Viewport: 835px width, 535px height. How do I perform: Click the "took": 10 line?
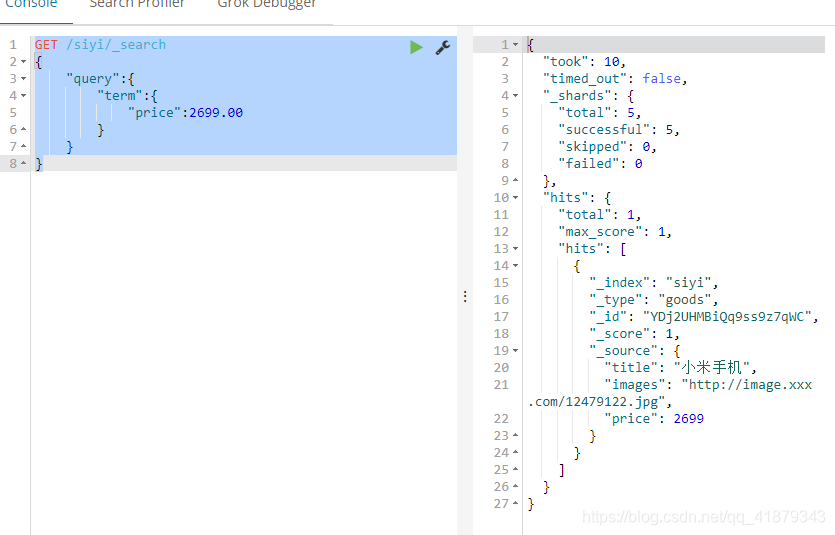(x=584, y=62)
